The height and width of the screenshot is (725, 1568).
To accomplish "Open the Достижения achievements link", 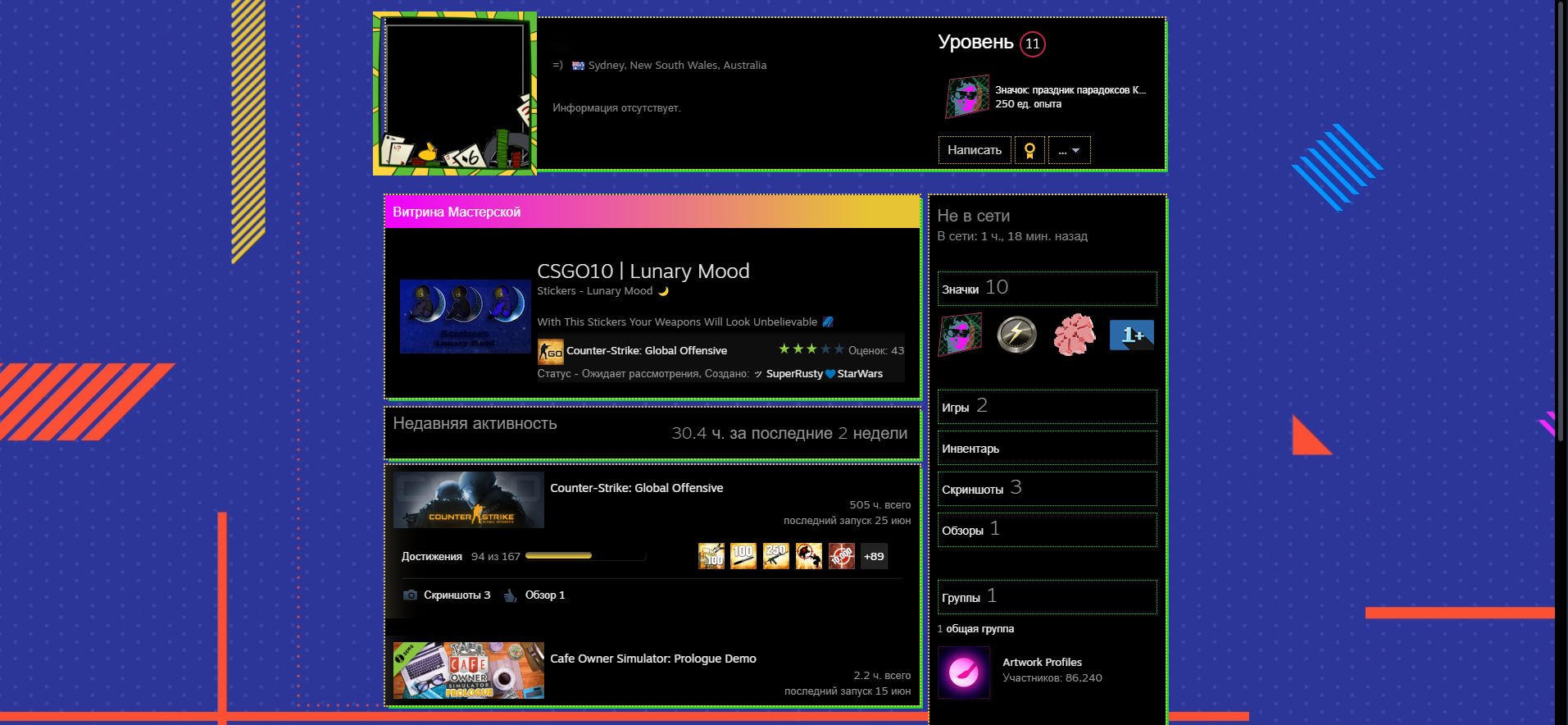I will 432,557.
